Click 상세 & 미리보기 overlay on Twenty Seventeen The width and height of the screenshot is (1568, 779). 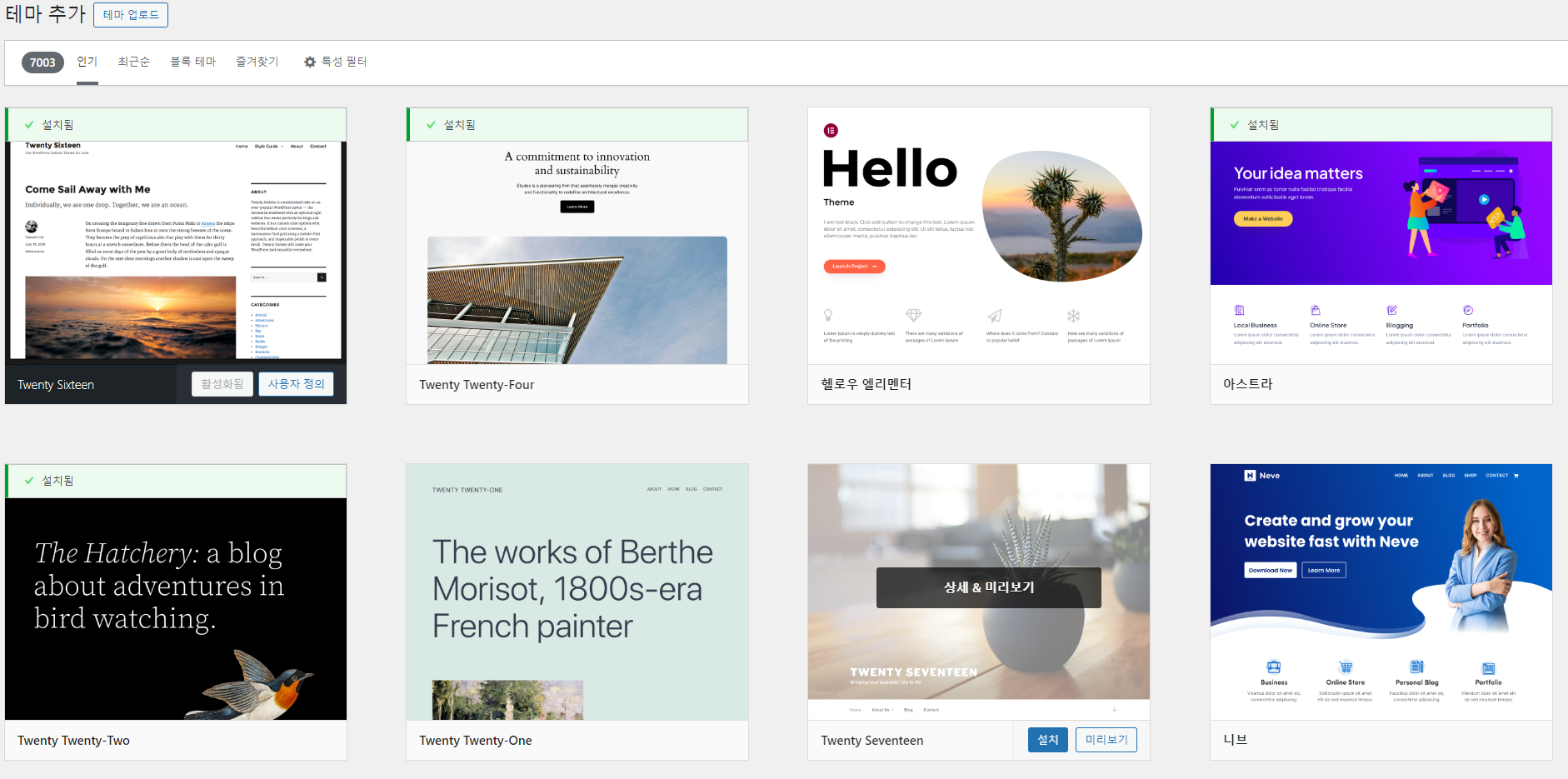click(989, 587)
